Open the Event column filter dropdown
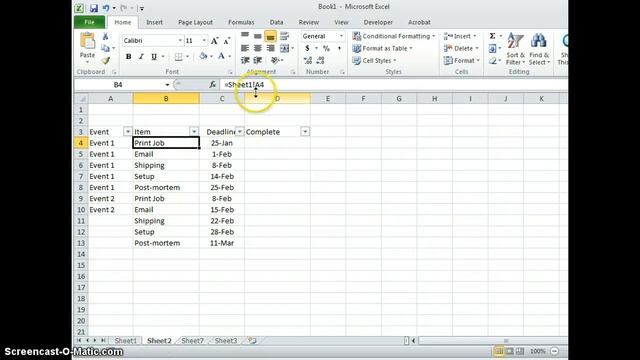 (127, 132)
